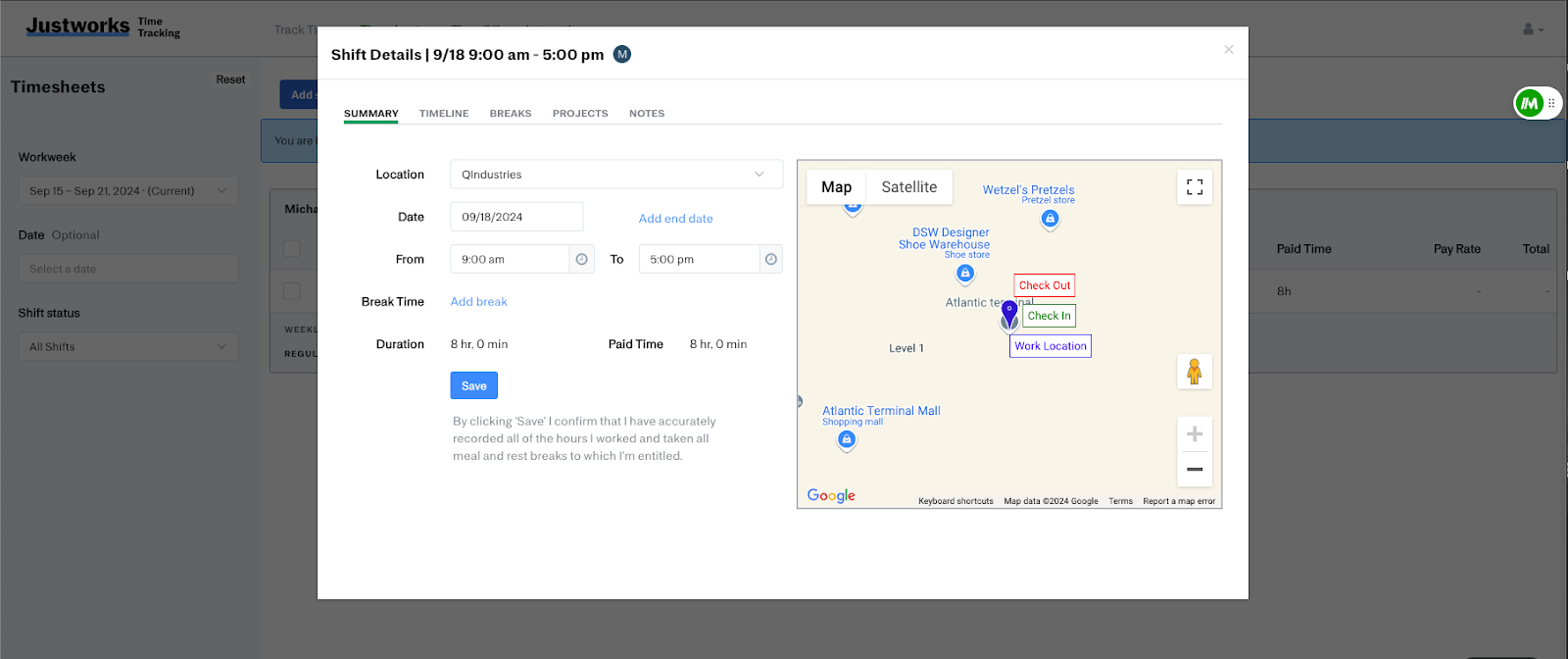1568x659 pixels.
Task: Open the user account menu
Action: [1533, 29]
